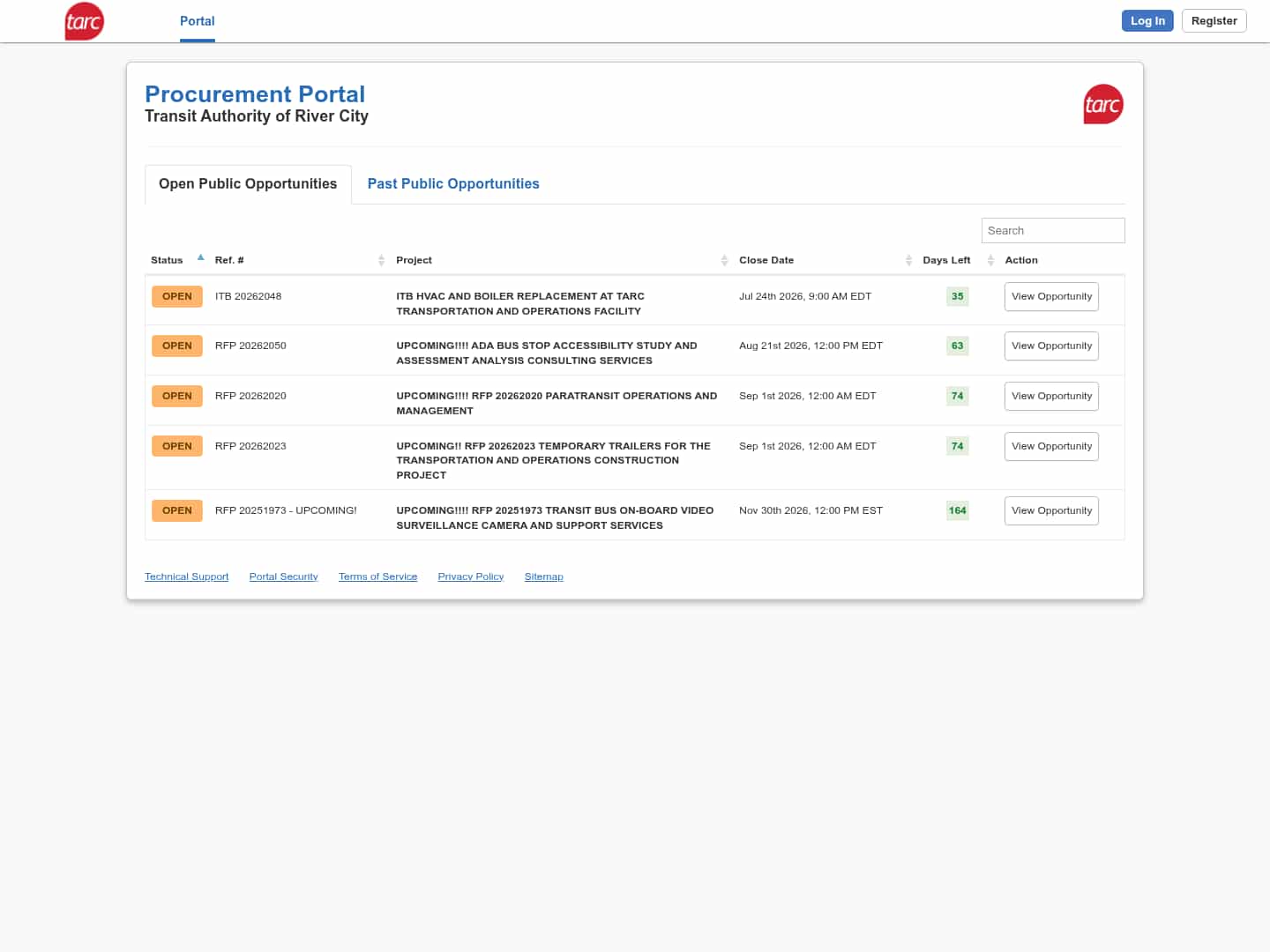
Task: Click the Log In button
Action: click(x=1147, y=21)
